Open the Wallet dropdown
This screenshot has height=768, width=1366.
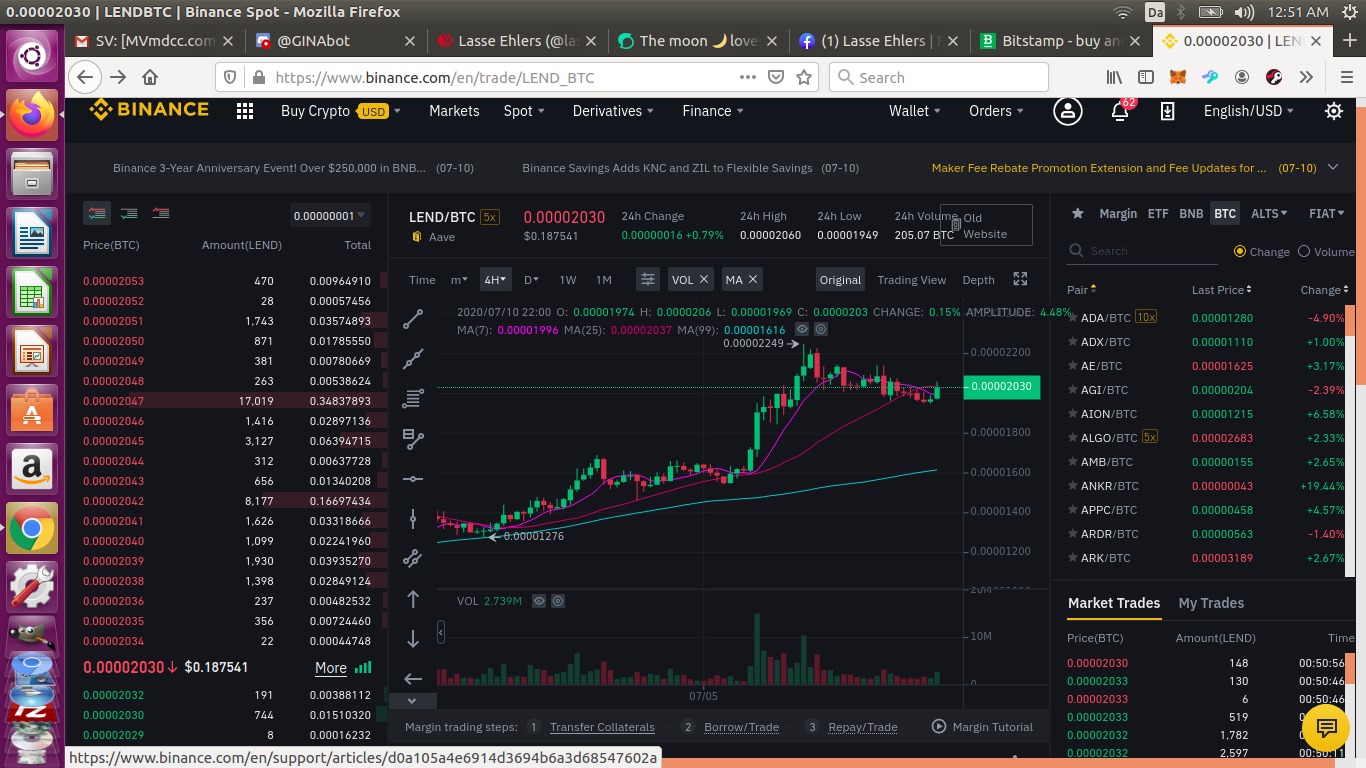[915, 111]
